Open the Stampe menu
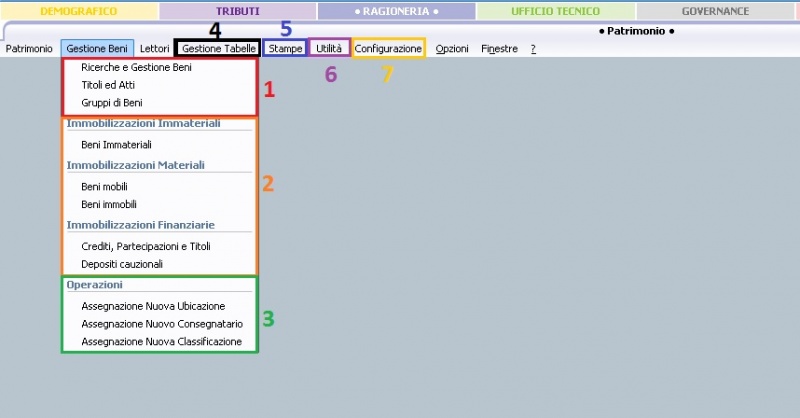 (285, 48)
